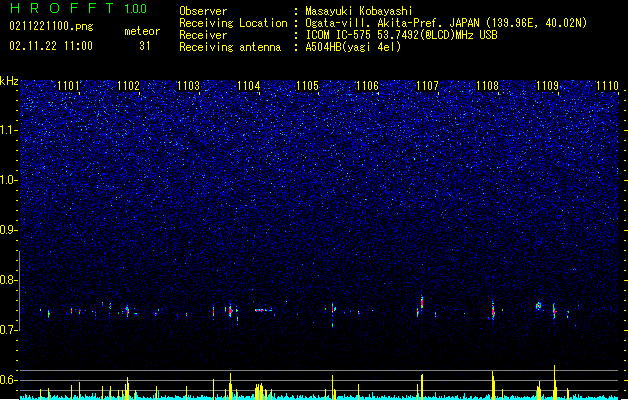Click the ring-shaped echo before 1109

point(538,306)
